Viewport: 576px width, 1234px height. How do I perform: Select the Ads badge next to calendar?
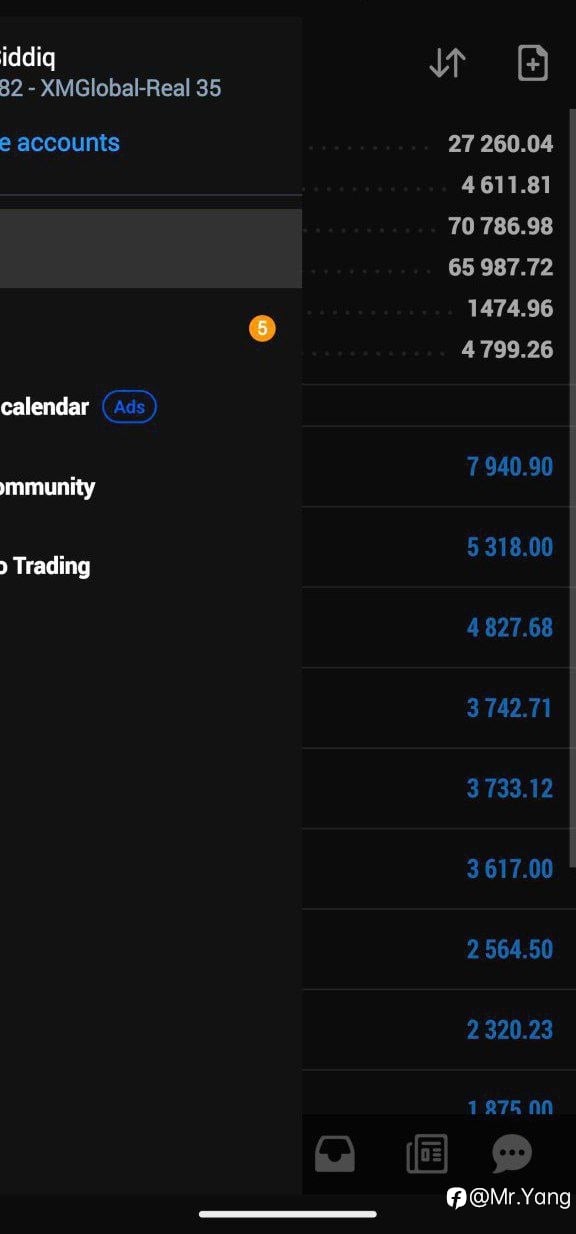click(130, 407)
